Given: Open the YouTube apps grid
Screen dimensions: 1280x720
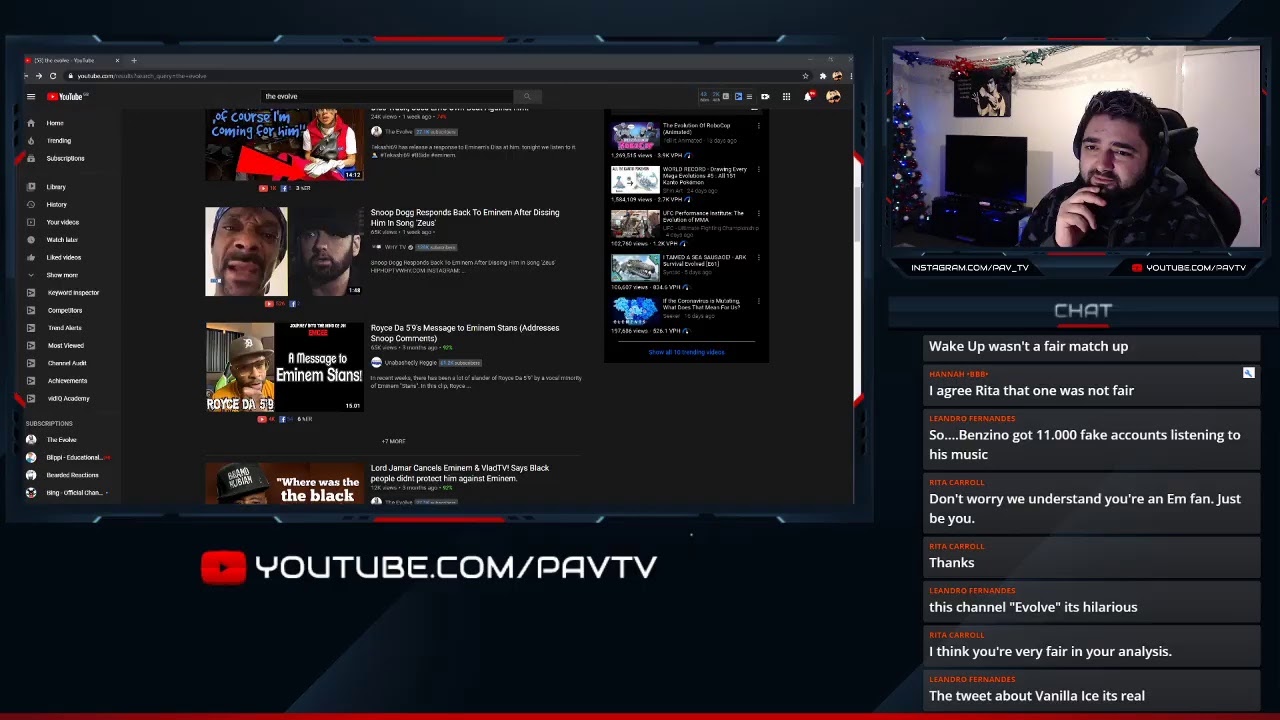Looking at the screenshot, I should click(x=786, y=97).
